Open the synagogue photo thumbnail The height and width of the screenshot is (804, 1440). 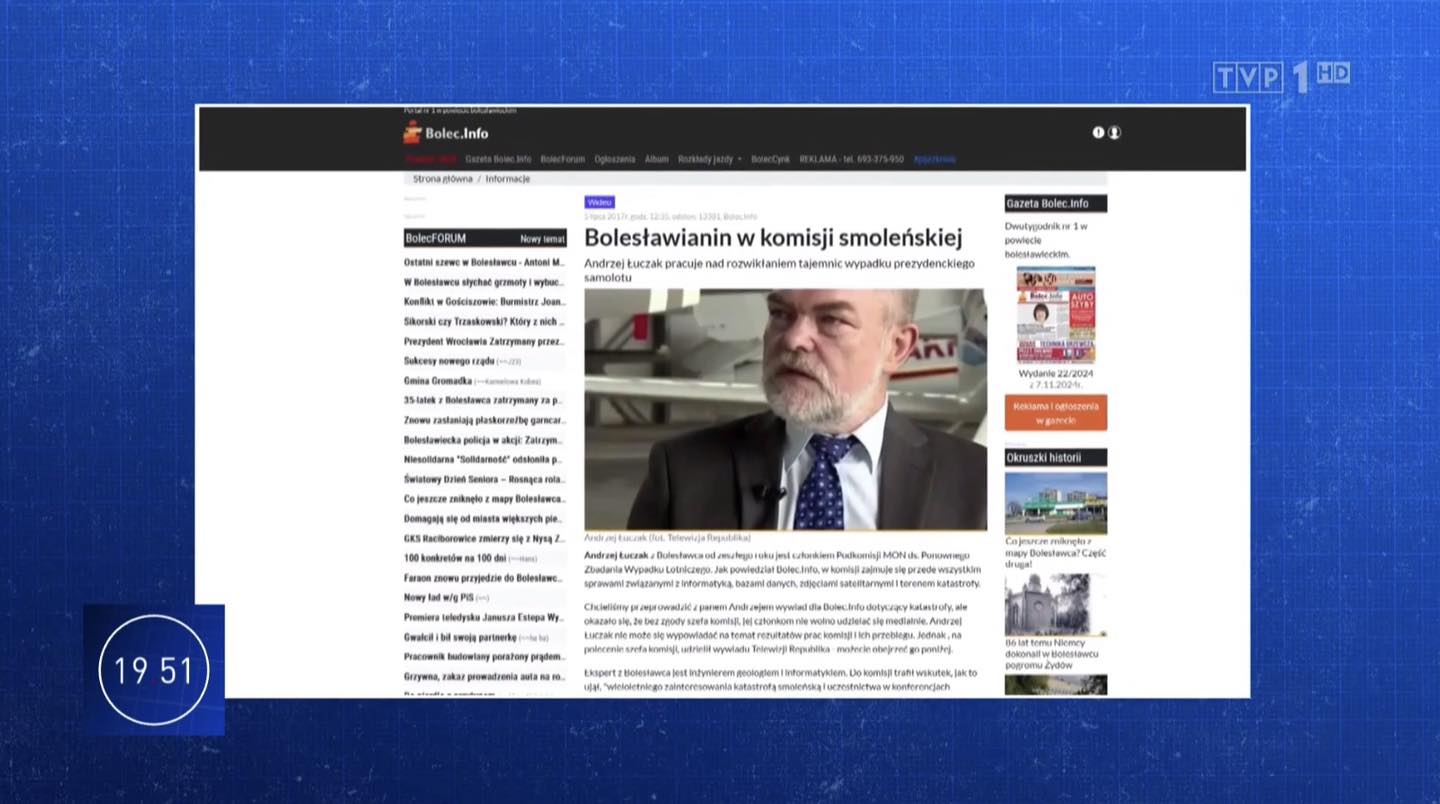point(1055,605)
